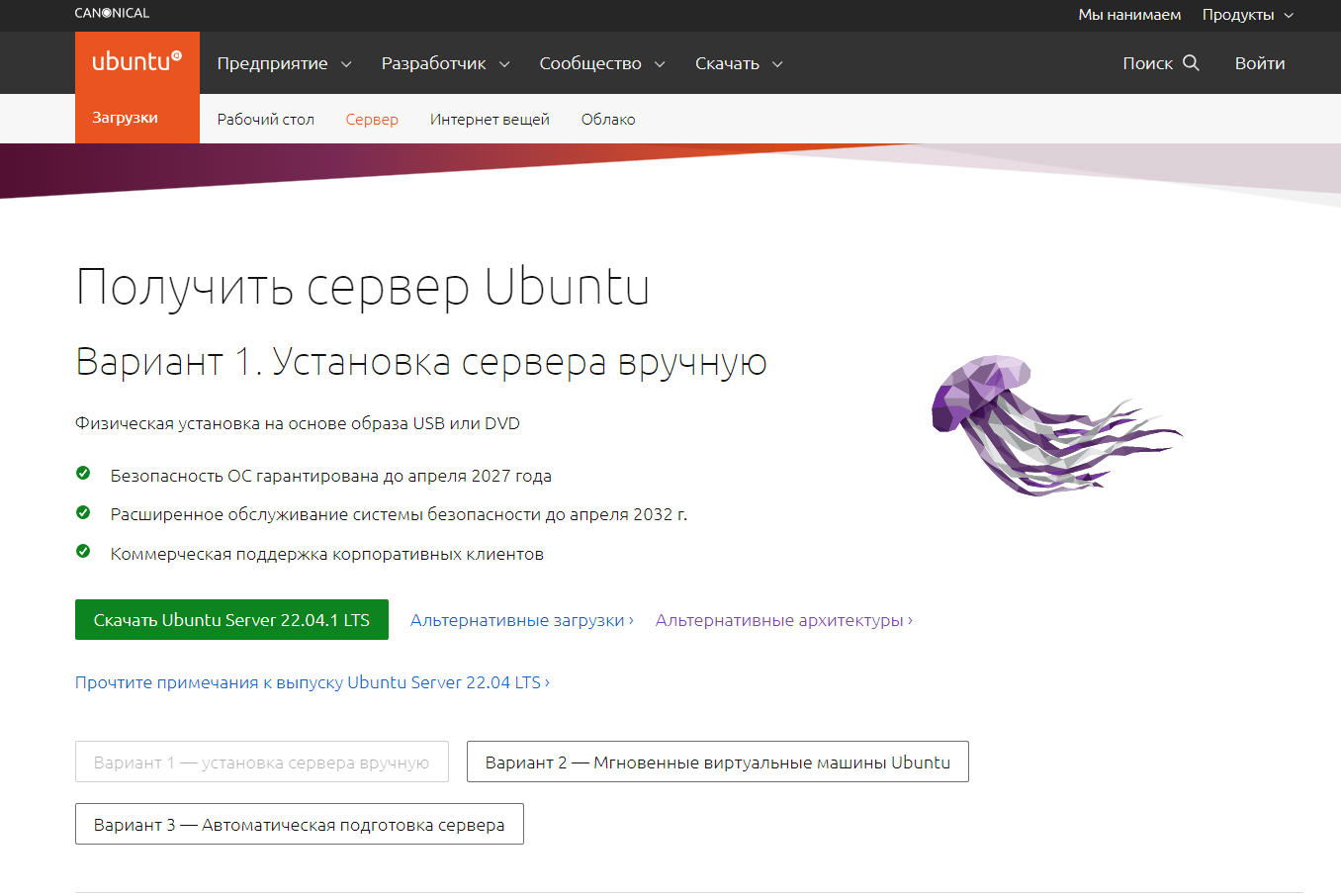The height and width of the screenshot is (896, 1341).
Task: Open the Продукты dropdown in top bar
Action: tap(1248, 15)
